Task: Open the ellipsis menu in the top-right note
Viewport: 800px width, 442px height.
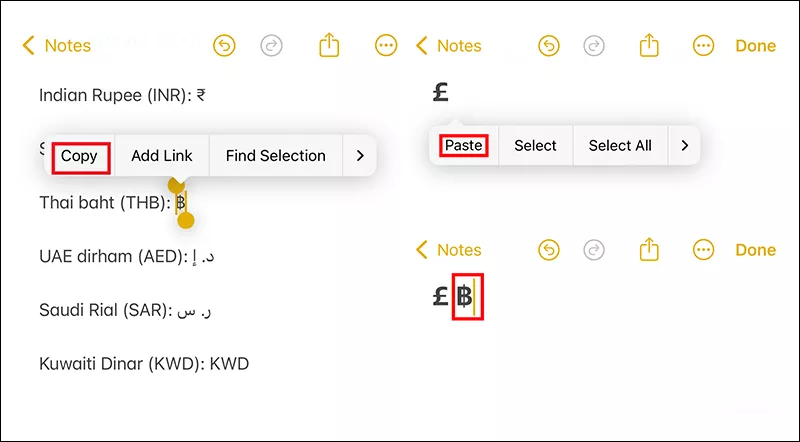Action: [703, 46]
